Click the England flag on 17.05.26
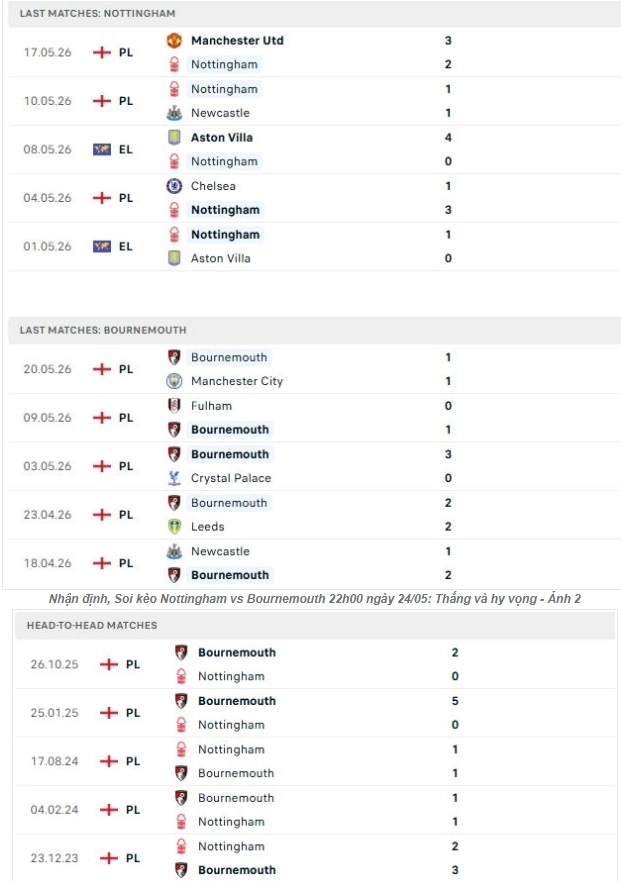621x881 pixels. point(102,52)
